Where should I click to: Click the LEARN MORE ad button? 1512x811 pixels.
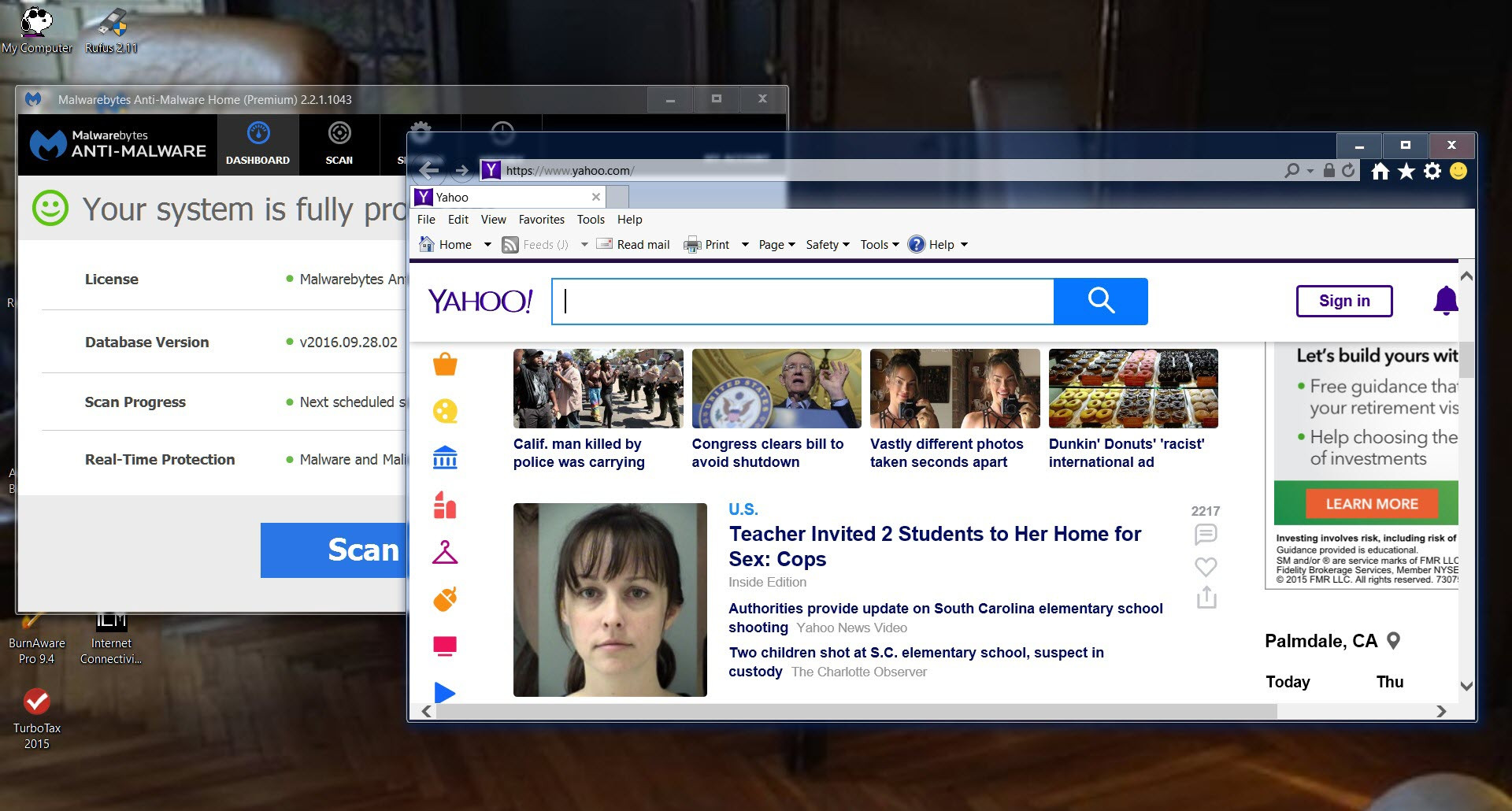coord(1371,504)
